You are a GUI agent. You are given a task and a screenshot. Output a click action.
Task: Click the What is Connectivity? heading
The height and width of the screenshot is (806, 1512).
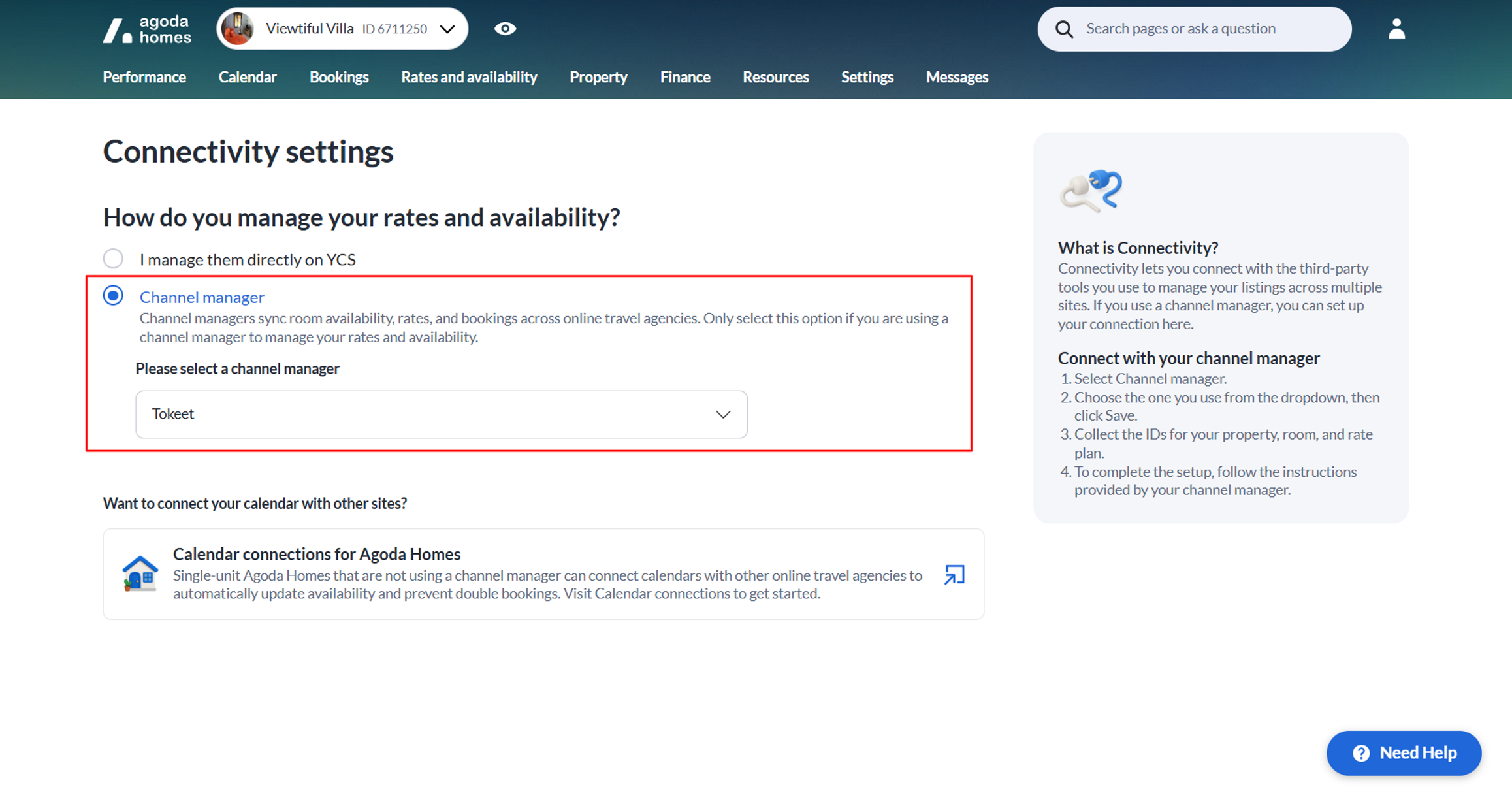[x=1138, y=248]
